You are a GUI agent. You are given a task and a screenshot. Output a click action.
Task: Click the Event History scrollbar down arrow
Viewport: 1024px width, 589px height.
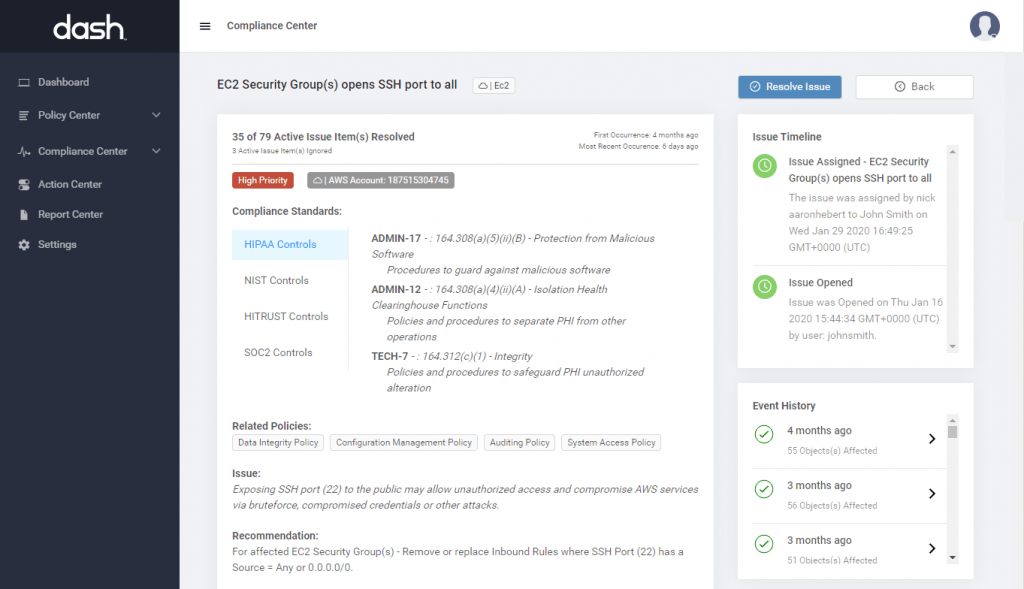pos(953,558)
